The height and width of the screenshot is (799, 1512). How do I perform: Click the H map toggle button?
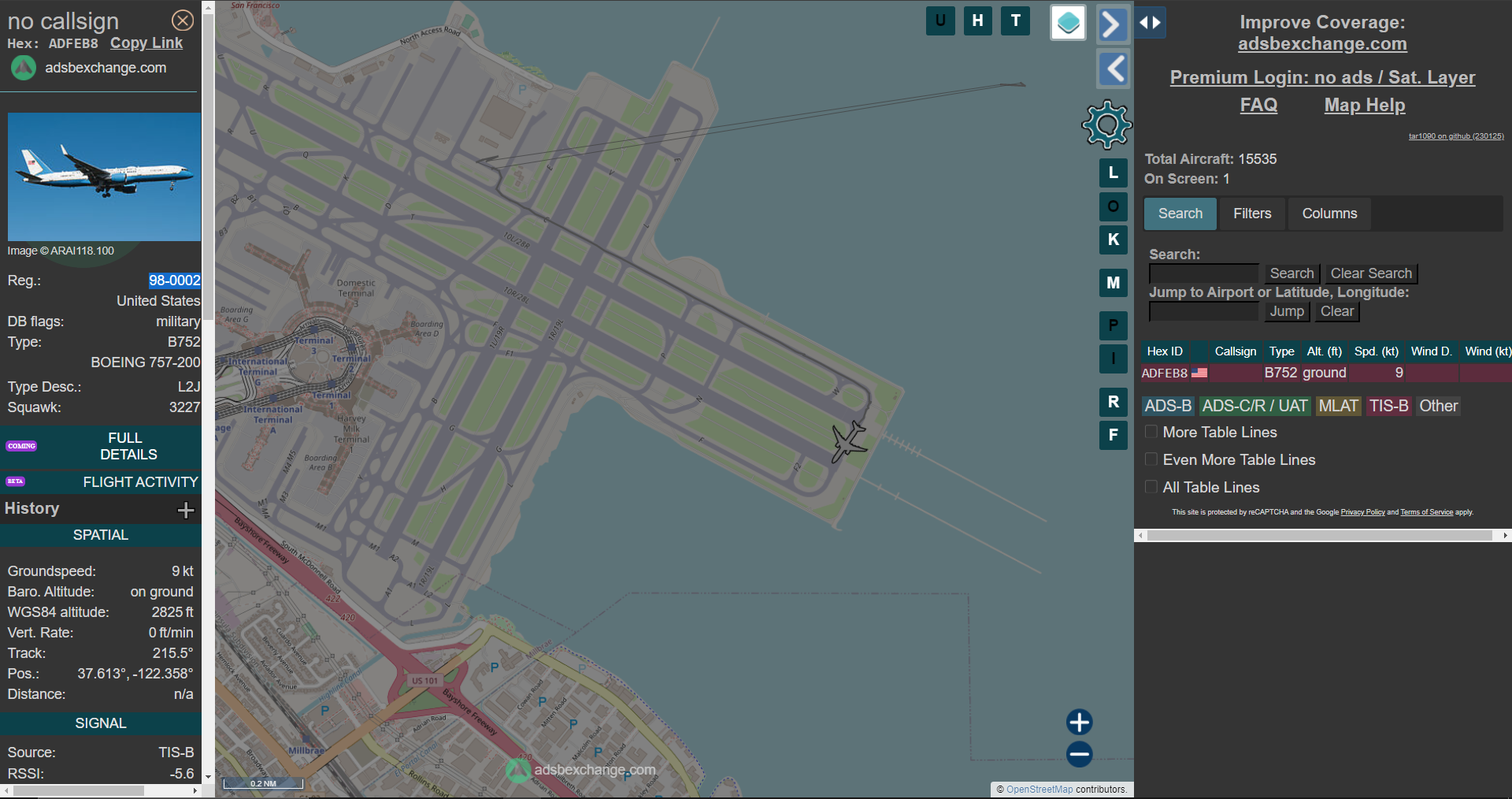tap(977, 21)
